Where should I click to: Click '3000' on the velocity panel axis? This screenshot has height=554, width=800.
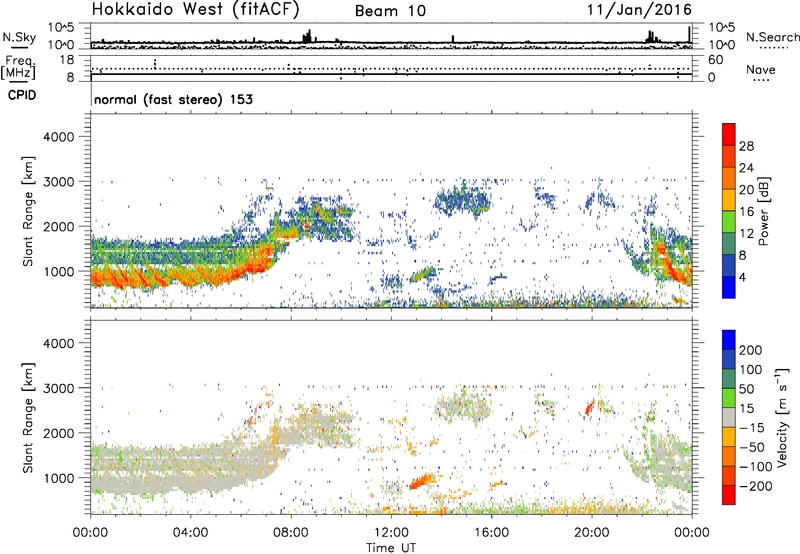(x=58, y=388)
